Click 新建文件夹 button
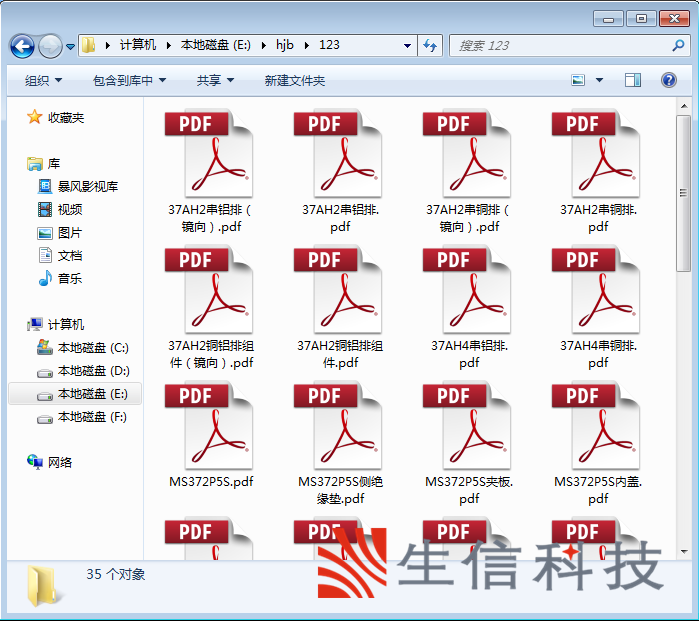Screen dimensions: 699x621 [295, 81]
